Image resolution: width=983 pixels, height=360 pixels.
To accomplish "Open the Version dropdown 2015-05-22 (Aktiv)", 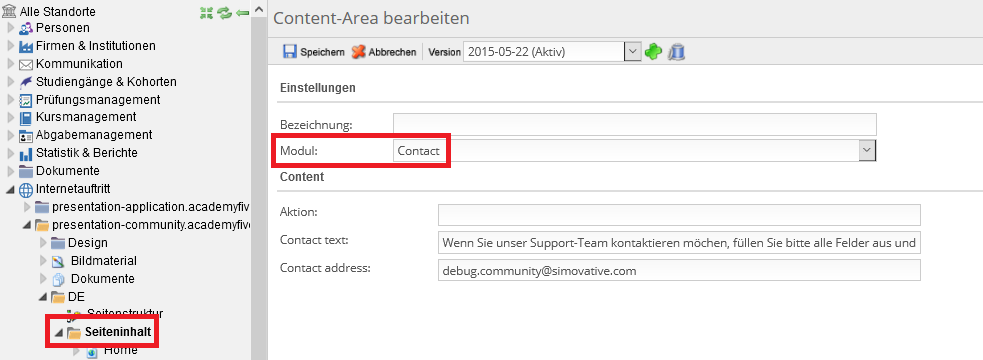I will pos(552,52).
